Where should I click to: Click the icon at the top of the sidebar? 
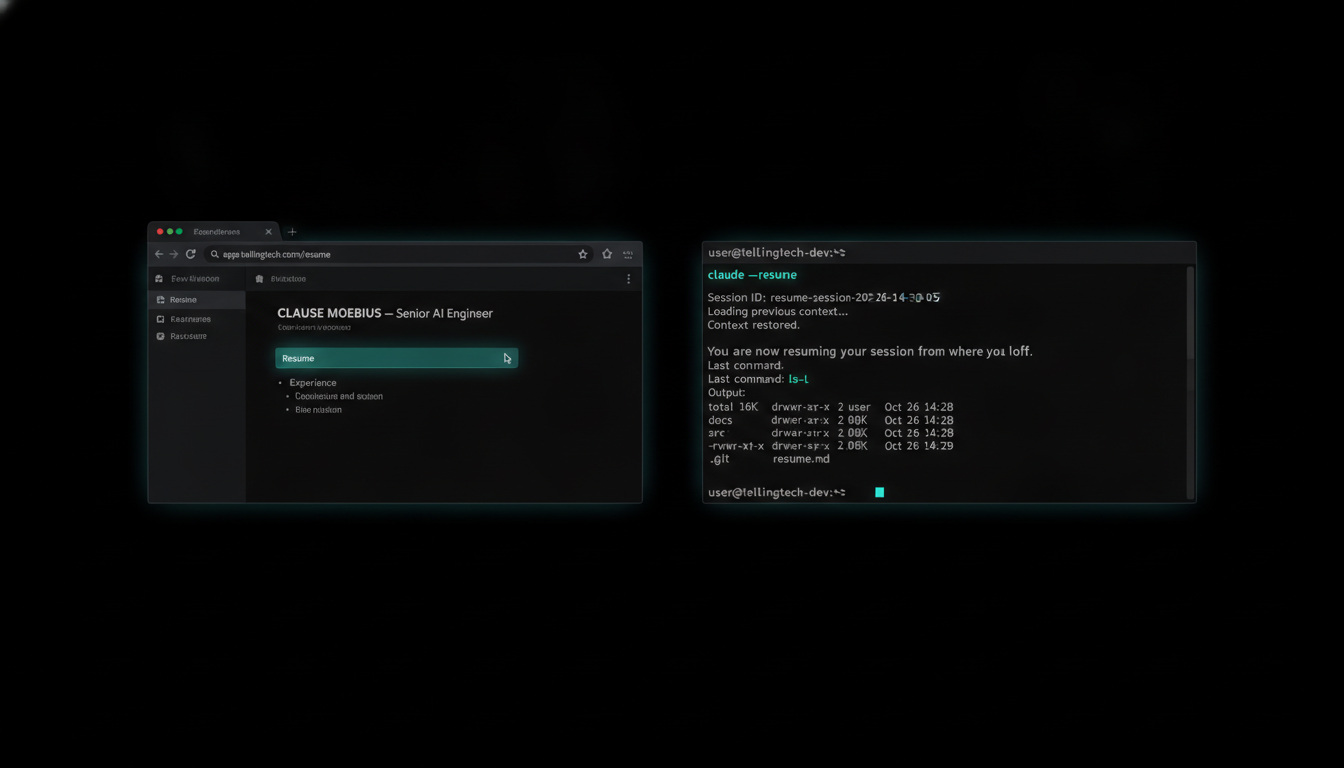coord(159,279)
